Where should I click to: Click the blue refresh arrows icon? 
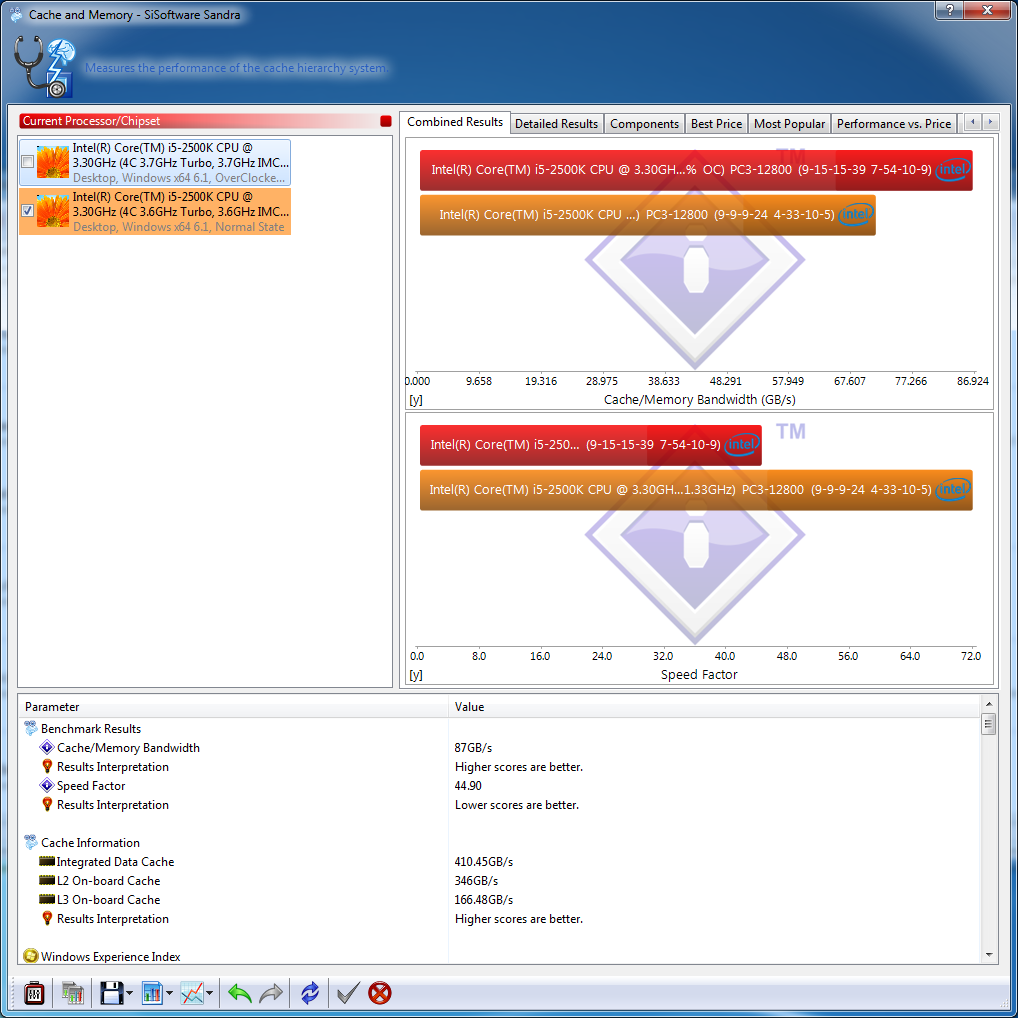coord(310,993)
